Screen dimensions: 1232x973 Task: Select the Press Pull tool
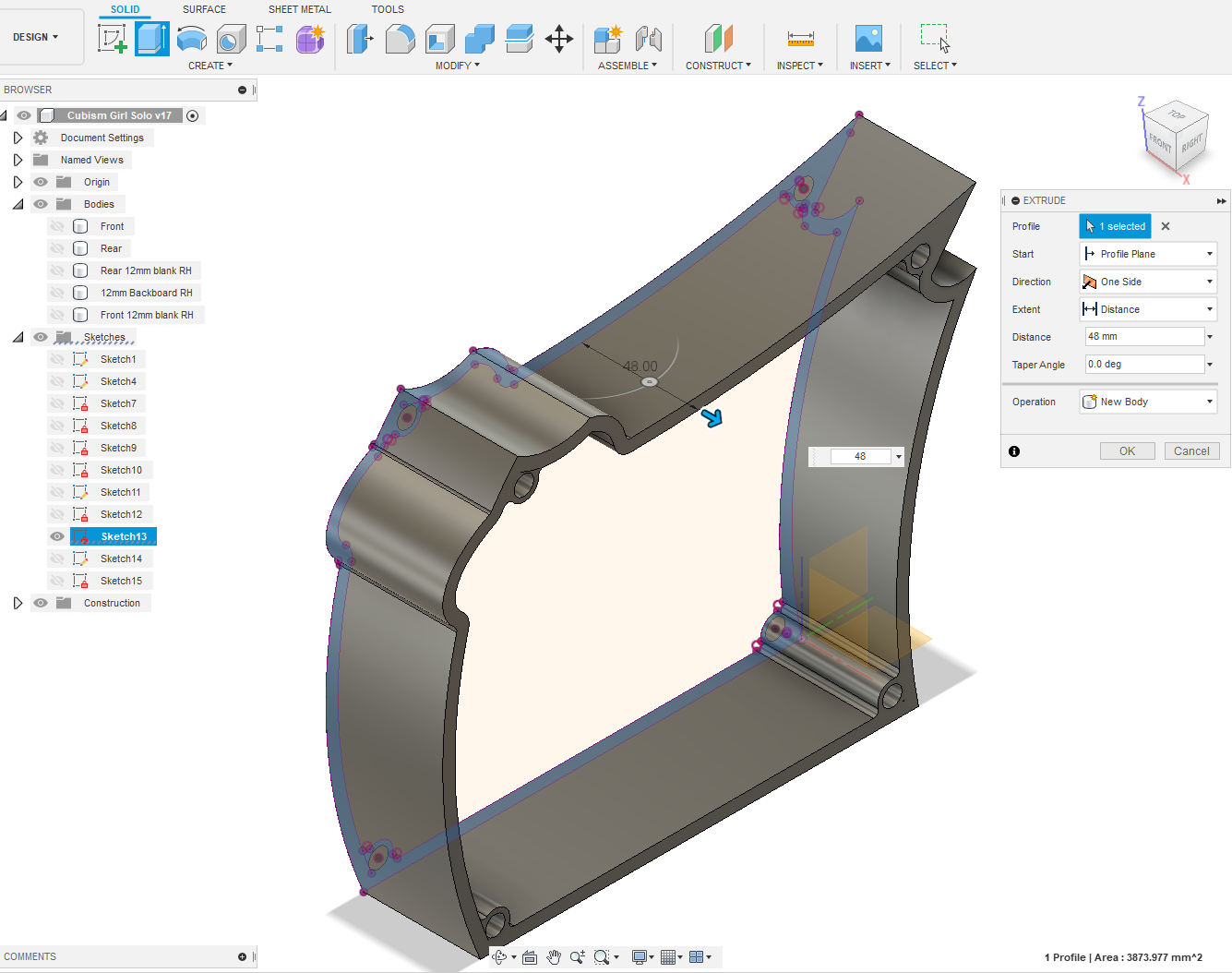point(360,39)
